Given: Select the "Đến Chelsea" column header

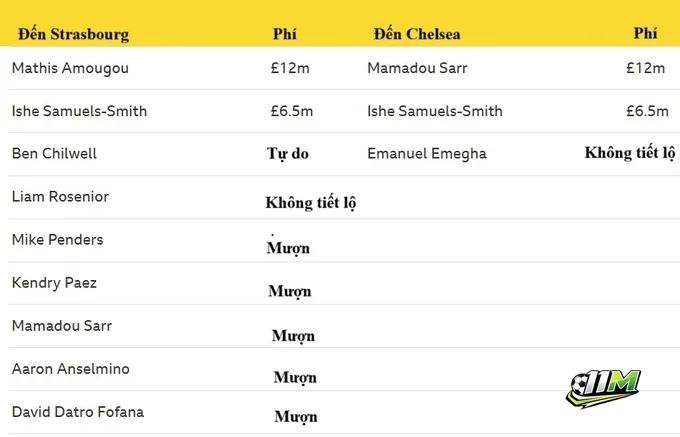Looking at the screenshot, I should tap(416, 33).
